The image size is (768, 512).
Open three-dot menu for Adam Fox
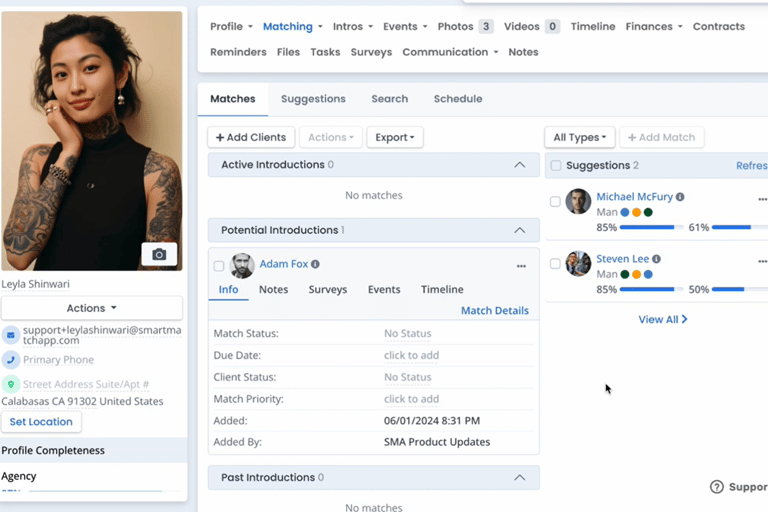[521, 266]
